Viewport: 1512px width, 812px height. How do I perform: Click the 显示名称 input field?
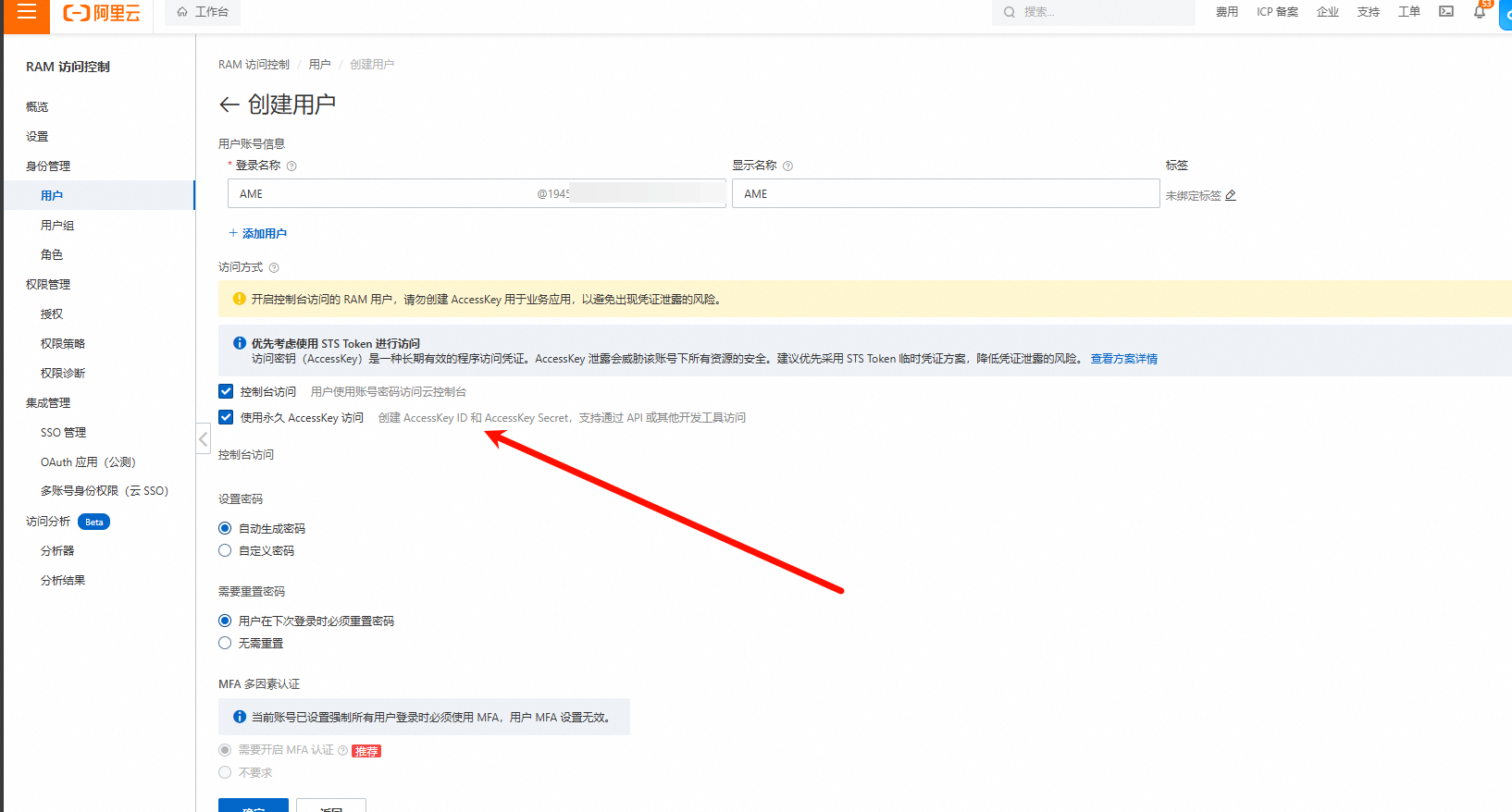[x=946, y=193]
